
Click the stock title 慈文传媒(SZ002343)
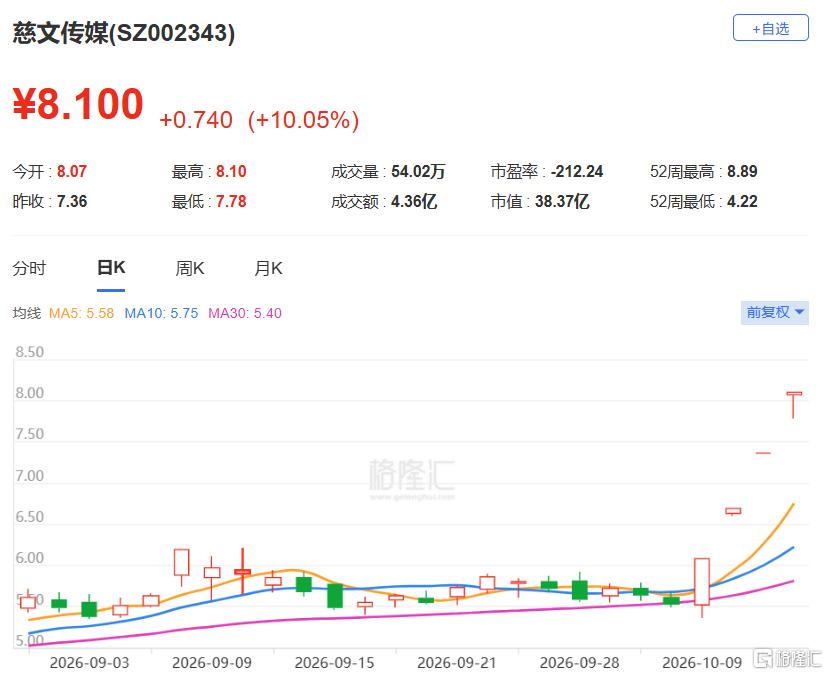[124, 33]
